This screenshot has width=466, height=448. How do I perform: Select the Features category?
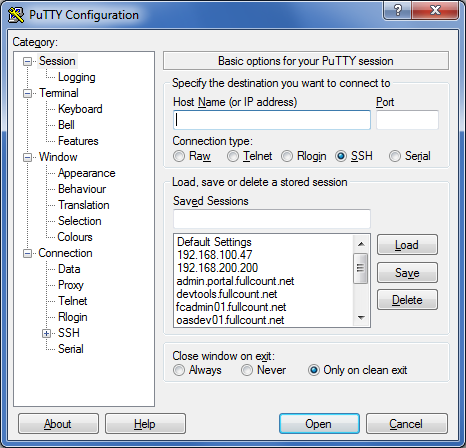pyautogui.click(x=78, y=141)
